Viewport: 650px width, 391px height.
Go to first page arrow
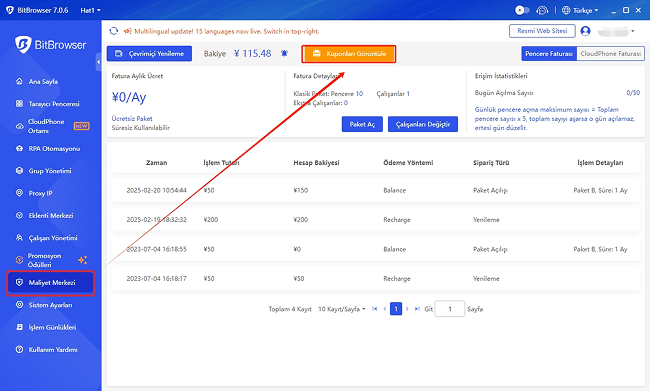(375, 309)
